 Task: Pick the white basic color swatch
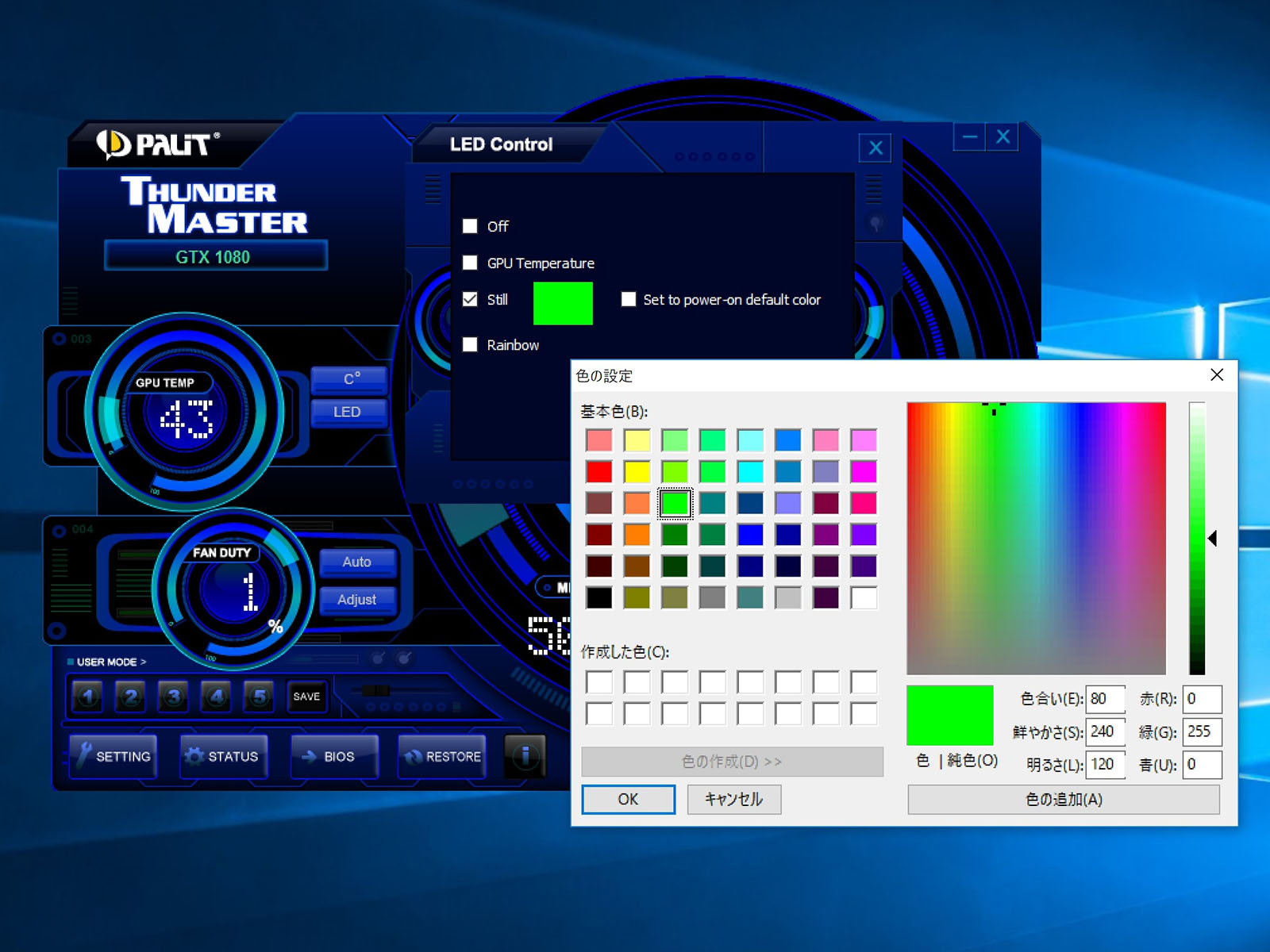pyautogui.click(x=864, y=597)
